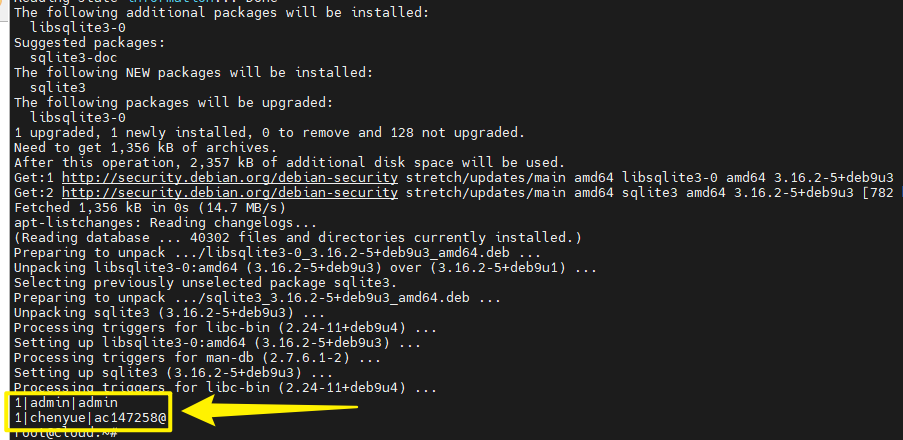The width and height of the screenshot is (903, 440).
Task: Click the "After this operation" disk space line
Action: [x=289, y=162]
